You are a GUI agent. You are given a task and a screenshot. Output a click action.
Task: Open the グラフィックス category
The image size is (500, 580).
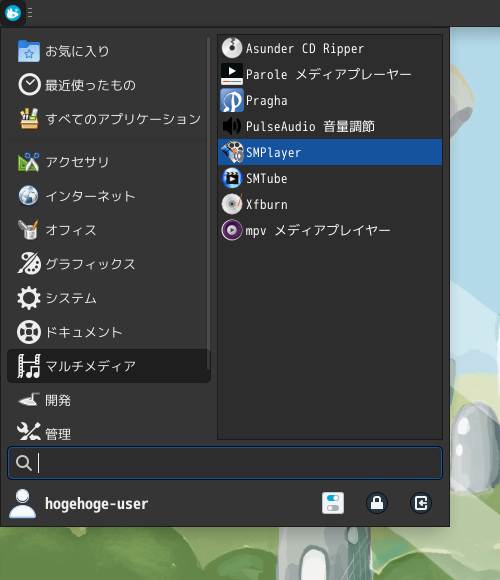pos(108,264)
